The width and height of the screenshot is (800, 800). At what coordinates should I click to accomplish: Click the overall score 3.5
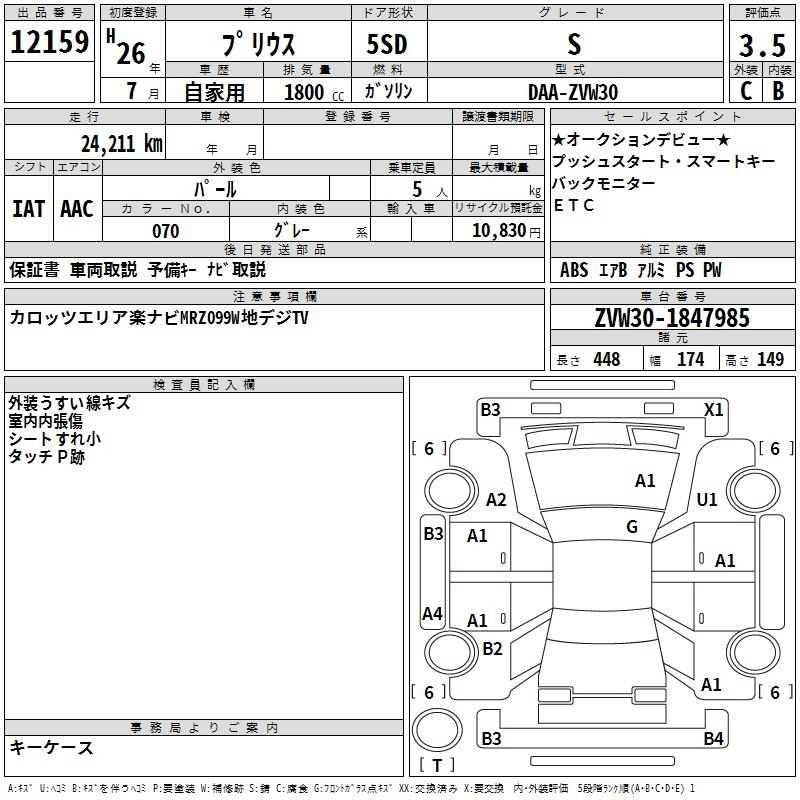(762, 46)
